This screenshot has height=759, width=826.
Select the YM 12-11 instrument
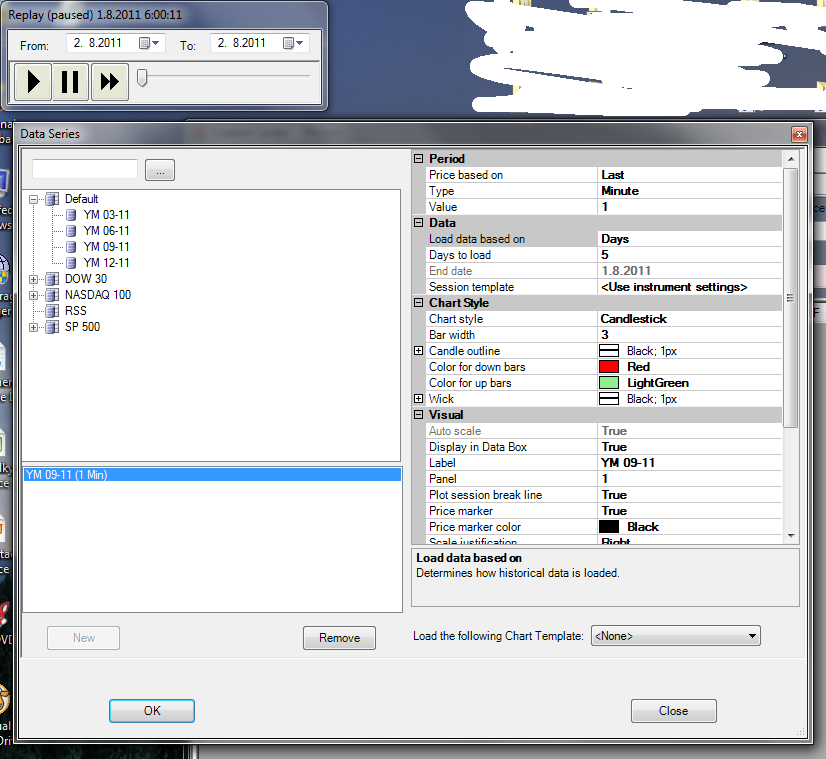click(x=106, y=263)
